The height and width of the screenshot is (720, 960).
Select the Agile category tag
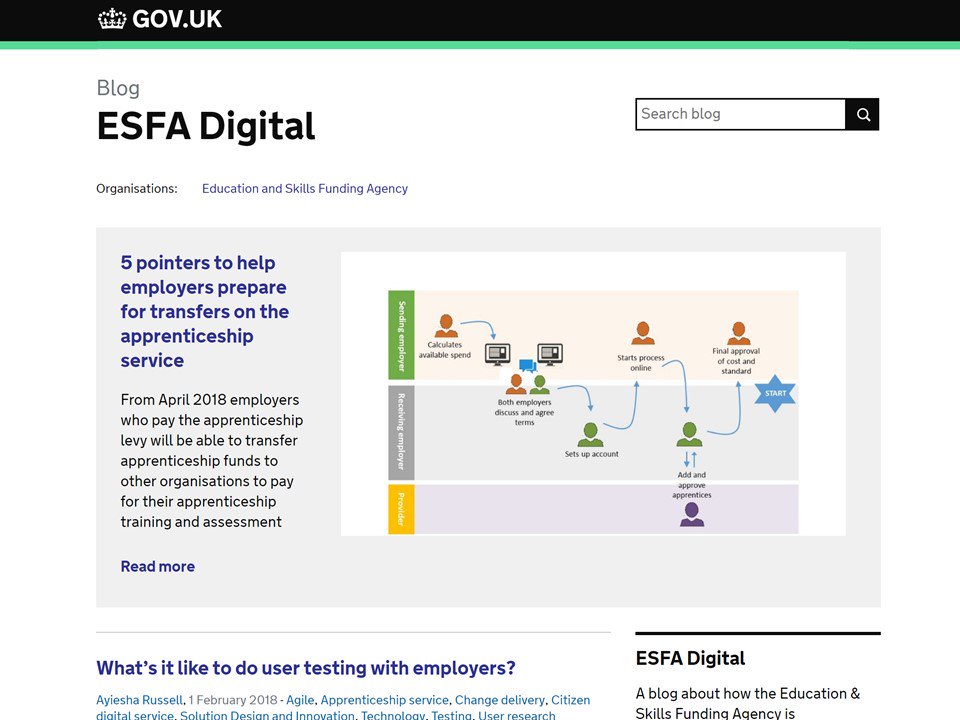pyautogui.click(x=300, y=700)
